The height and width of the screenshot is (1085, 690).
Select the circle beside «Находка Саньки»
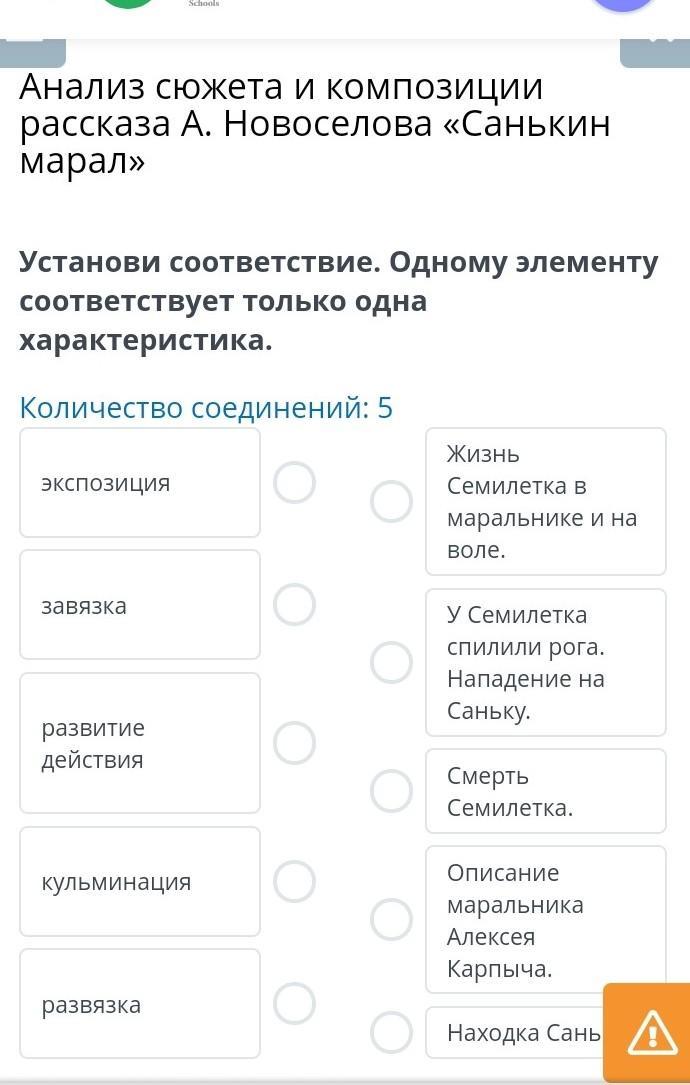coord(391,1032)
